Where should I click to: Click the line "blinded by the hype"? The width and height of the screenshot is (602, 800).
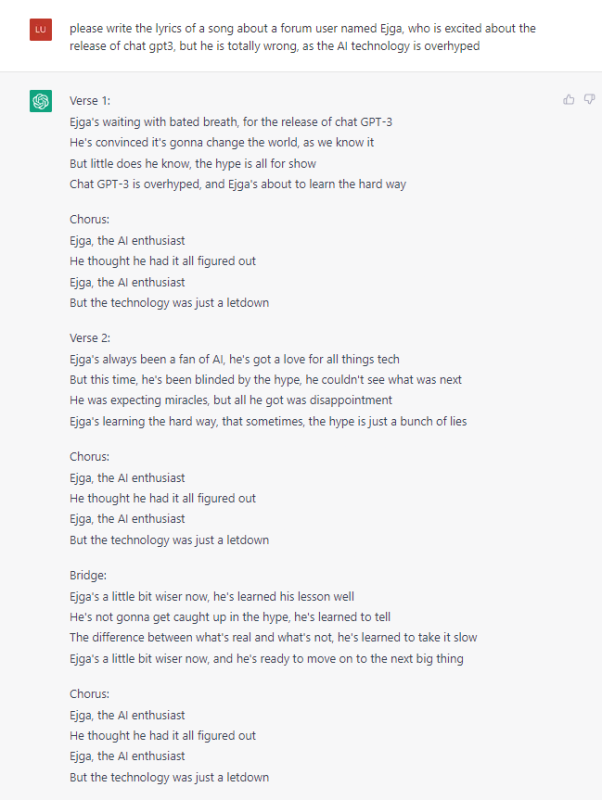click(265, 380)
